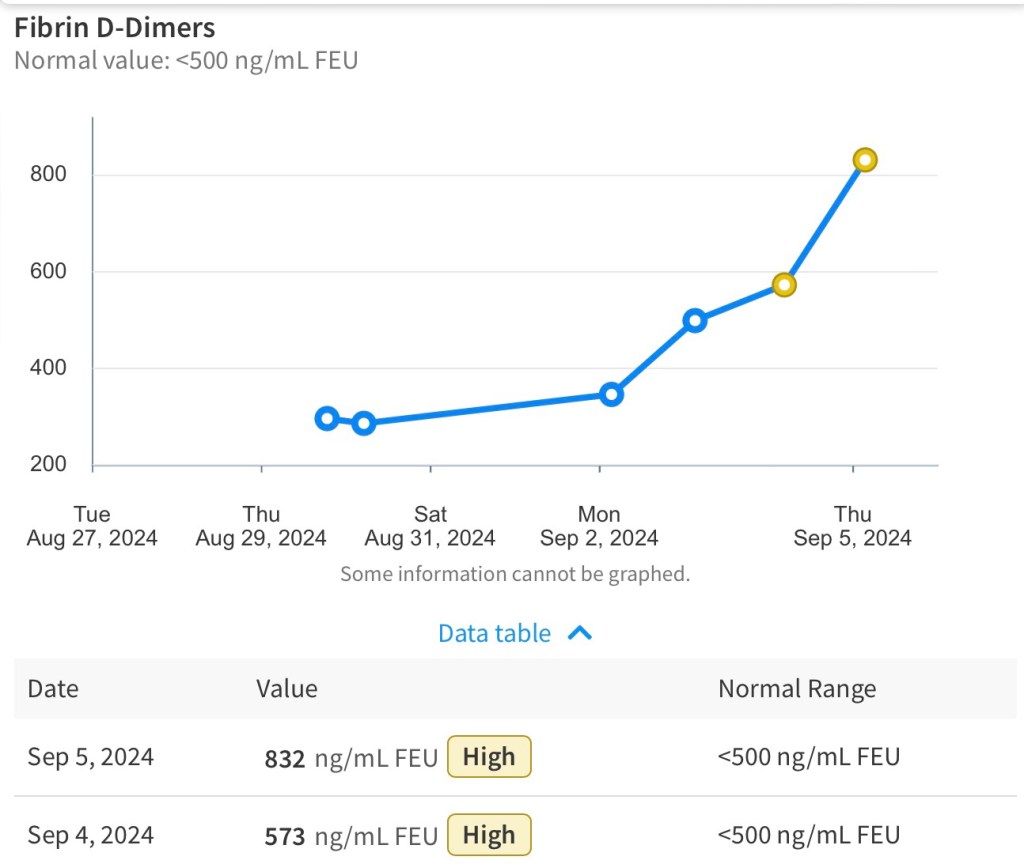Click the Data table link text
1024x864 pixels.
[494, 633]
